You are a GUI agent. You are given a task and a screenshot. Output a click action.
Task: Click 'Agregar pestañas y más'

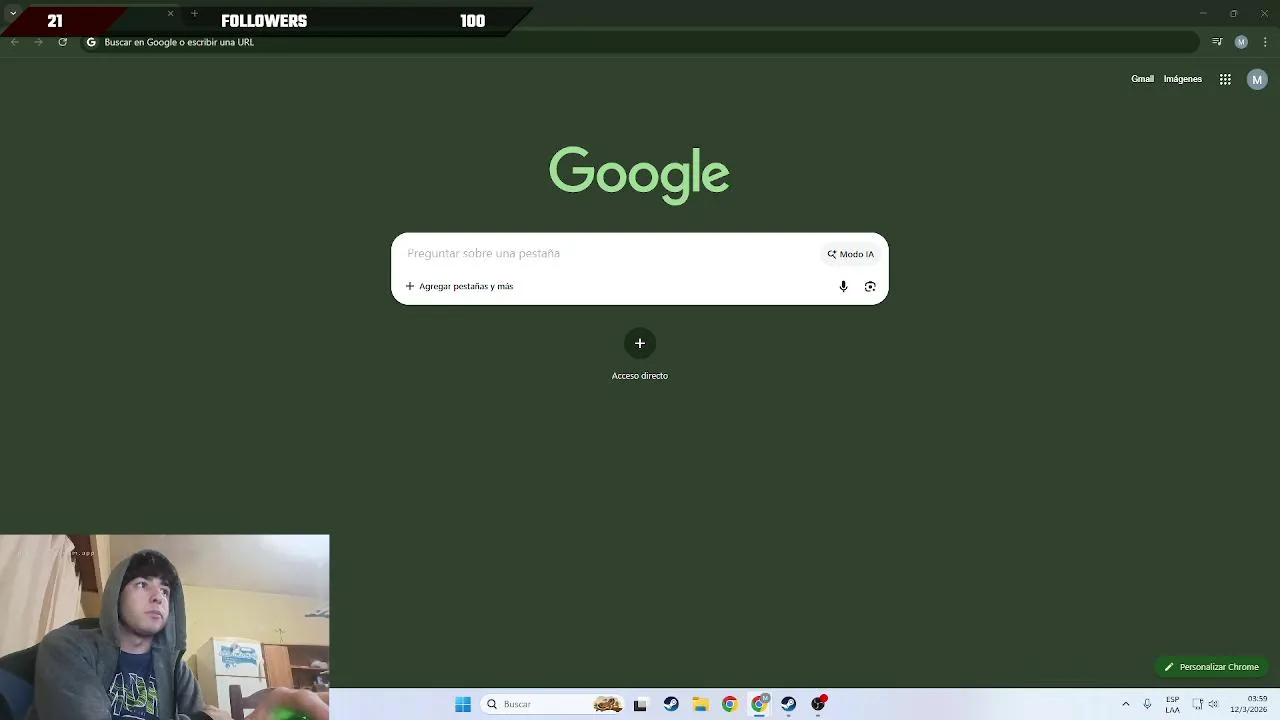459,286
